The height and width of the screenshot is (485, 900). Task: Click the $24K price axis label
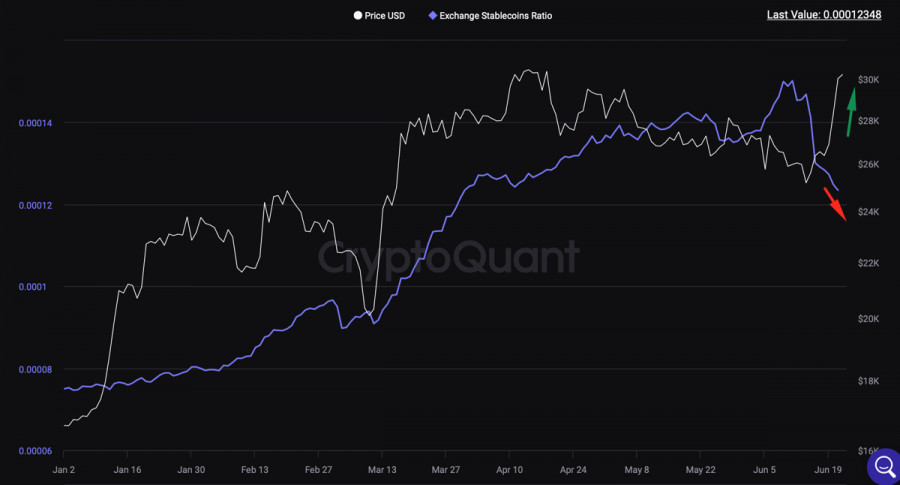click(x=867, y=212)
